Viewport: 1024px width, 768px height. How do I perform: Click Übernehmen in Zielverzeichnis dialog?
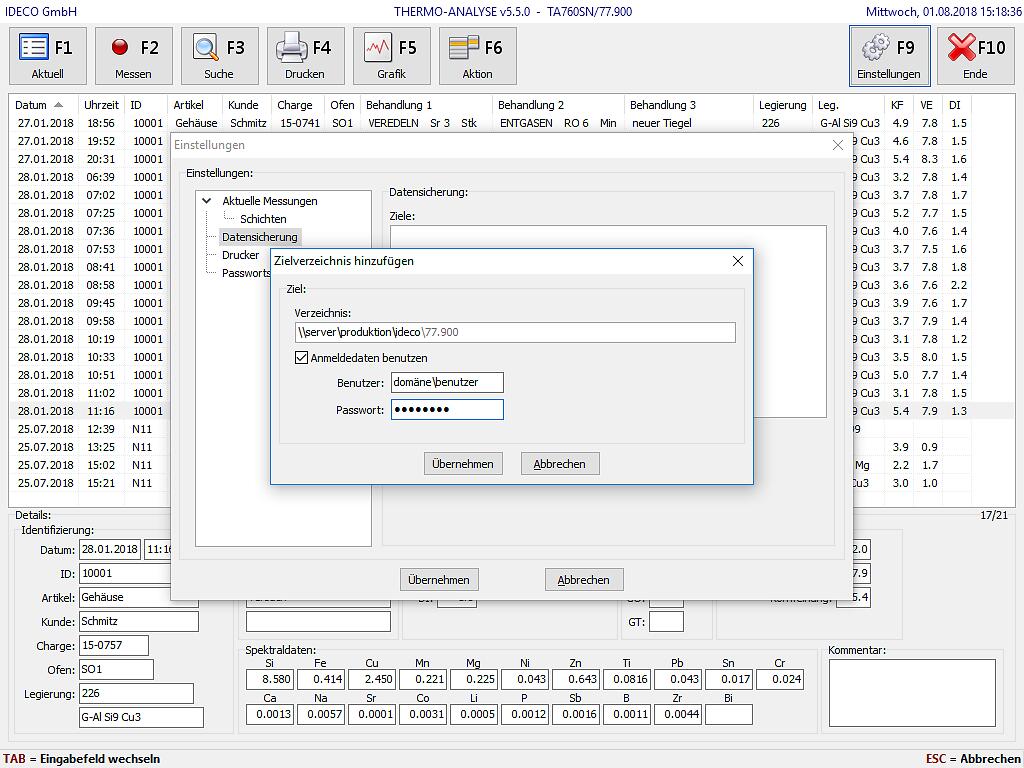coord(462,464)
